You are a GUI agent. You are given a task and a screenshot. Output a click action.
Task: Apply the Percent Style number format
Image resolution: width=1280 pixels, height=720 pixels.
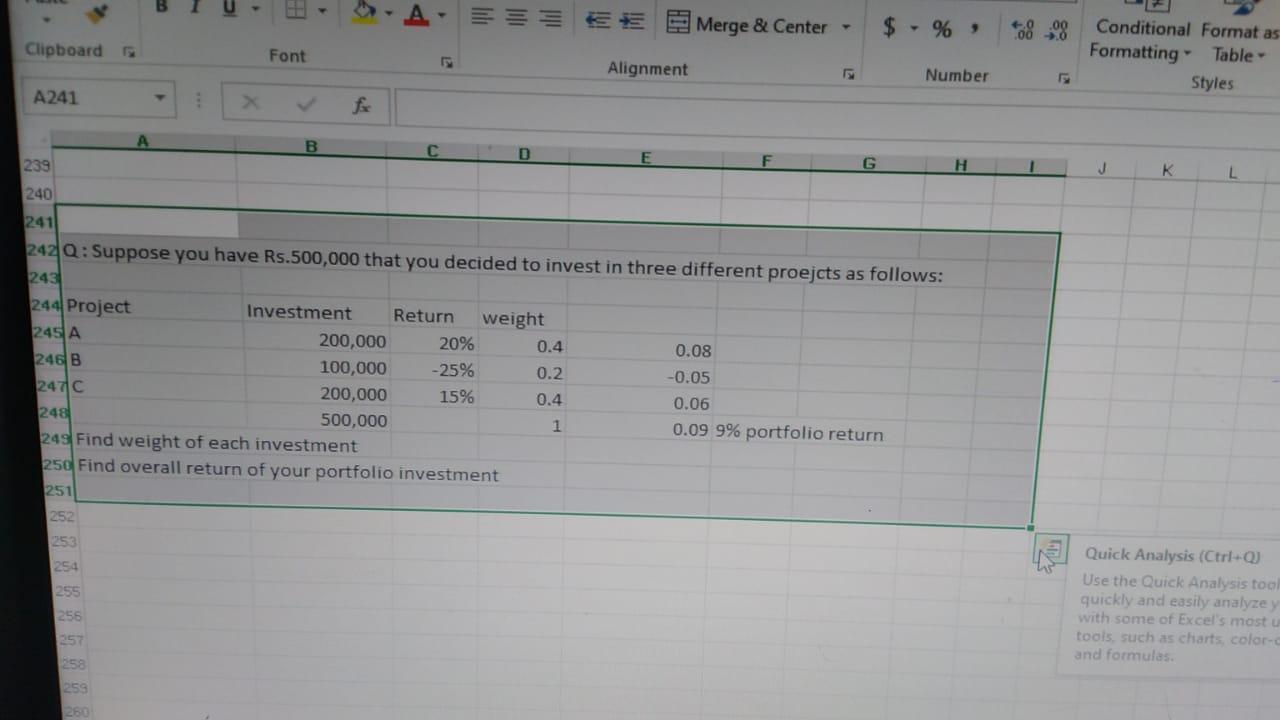(941, 27)
